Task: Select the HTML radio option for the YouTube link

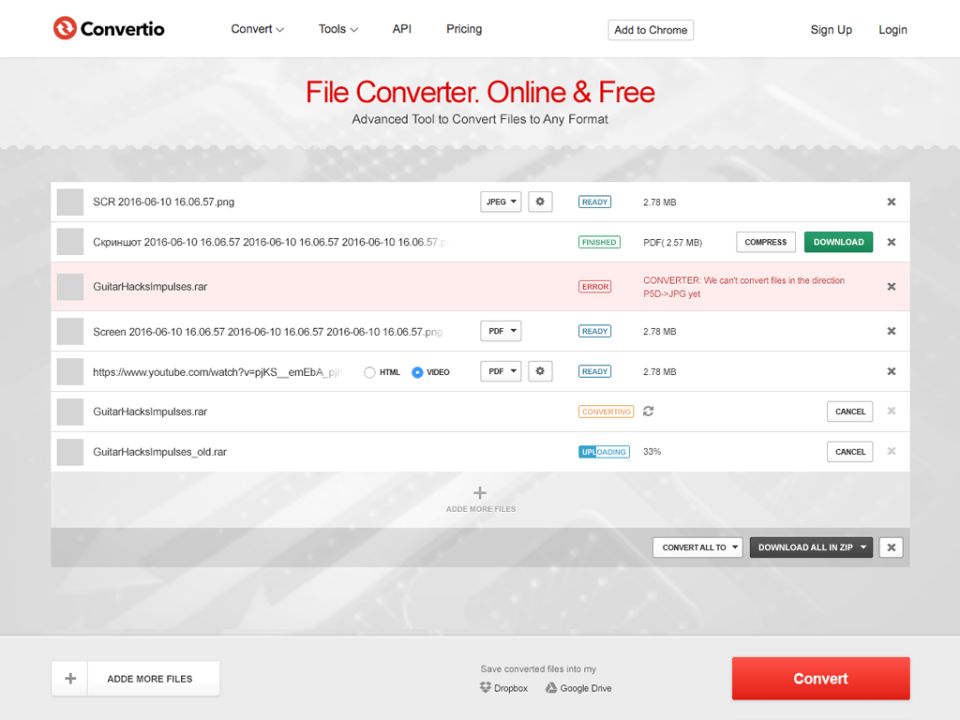Action: 370,371
